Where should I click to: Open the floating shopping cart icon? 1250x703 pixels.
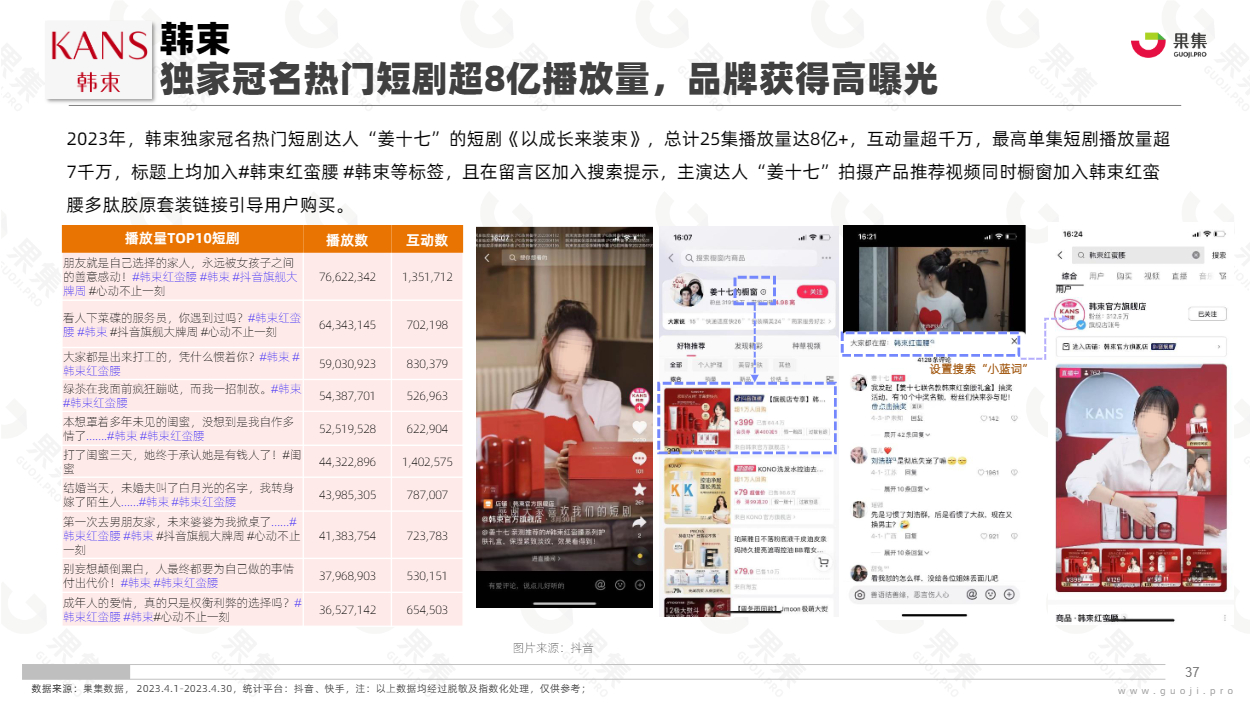[823, 563]
